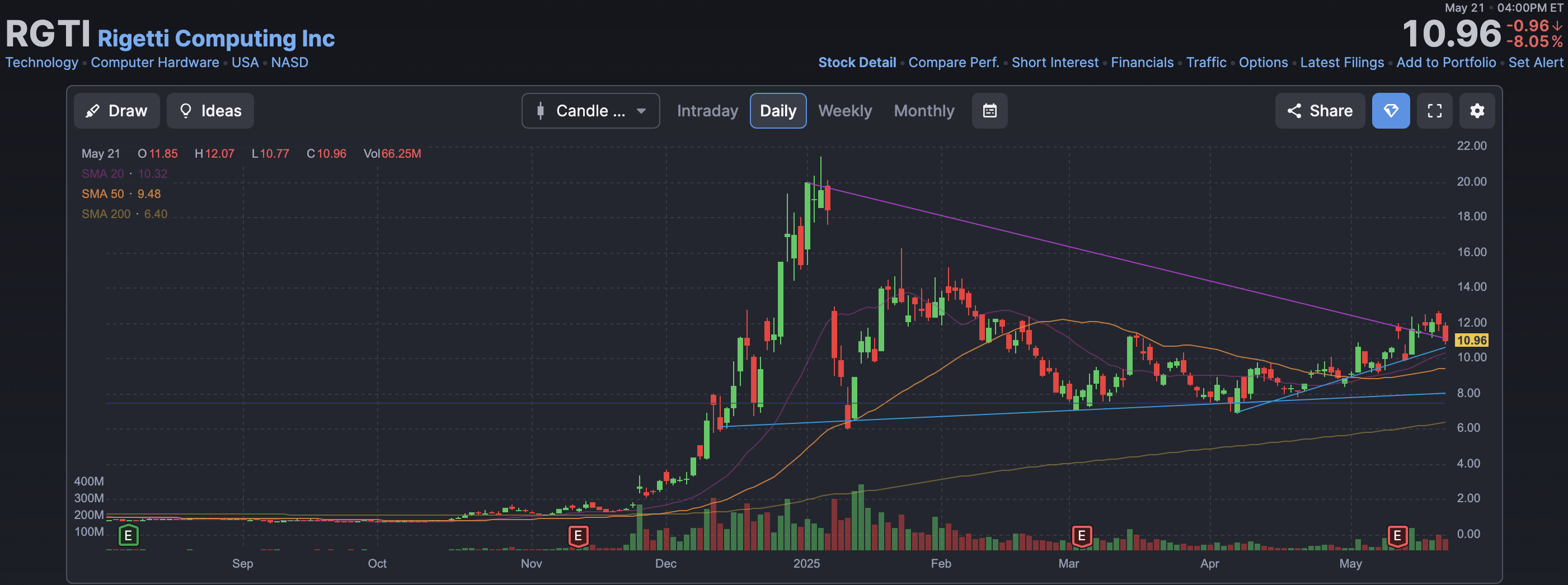The height and width of the screenshot is (585, 1568).
Task: Open chart settings gear
Action: point(1477,111)
